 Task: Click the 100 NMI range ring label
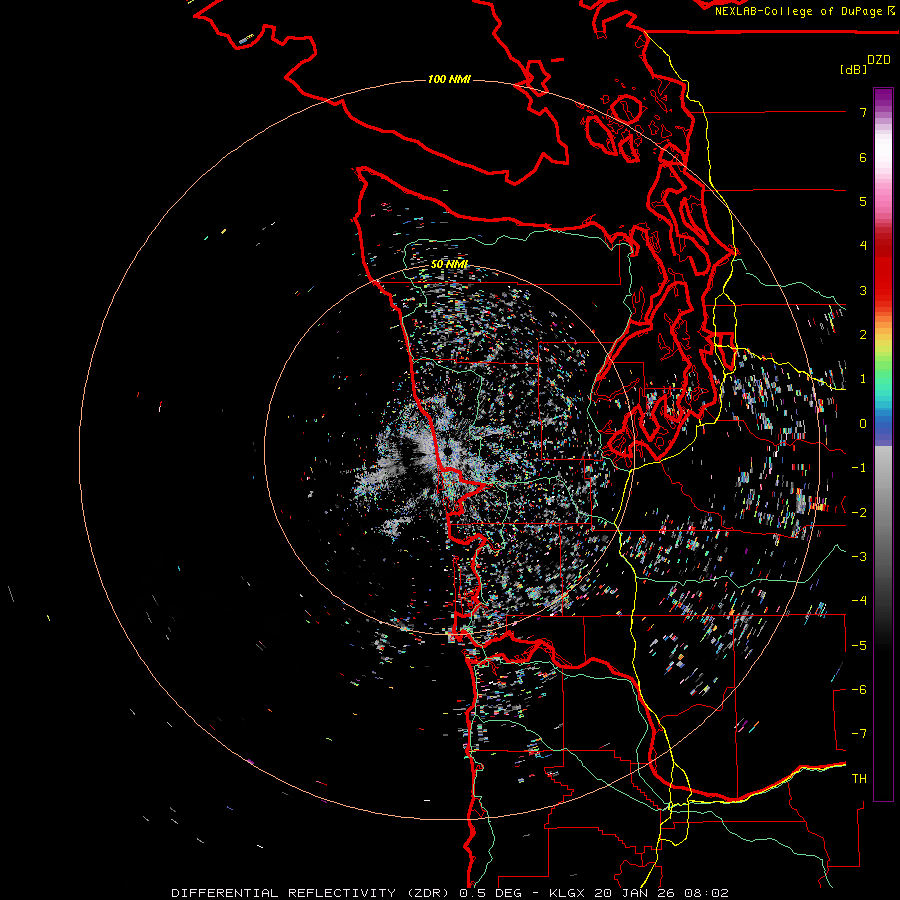click(449, 79)
